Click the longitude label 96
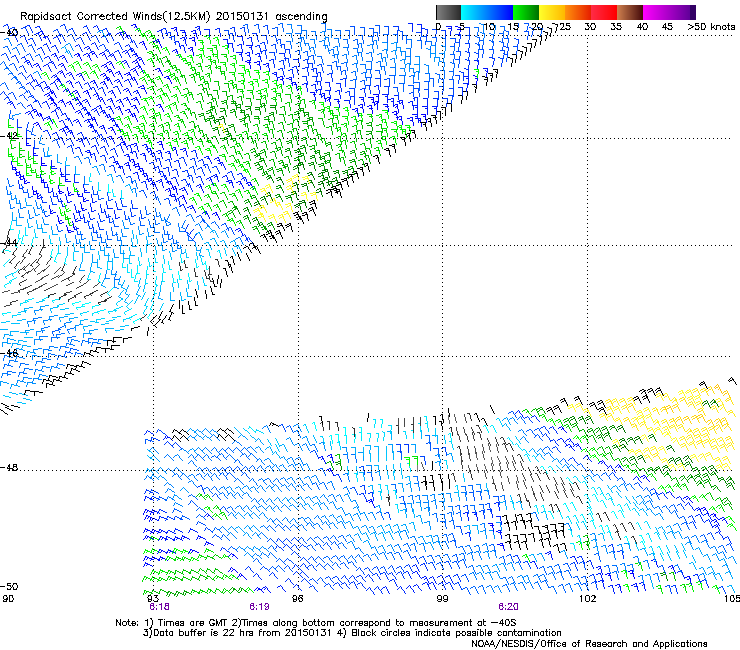Viewport: 740px width, 650px height. click(x=297, y=598)
